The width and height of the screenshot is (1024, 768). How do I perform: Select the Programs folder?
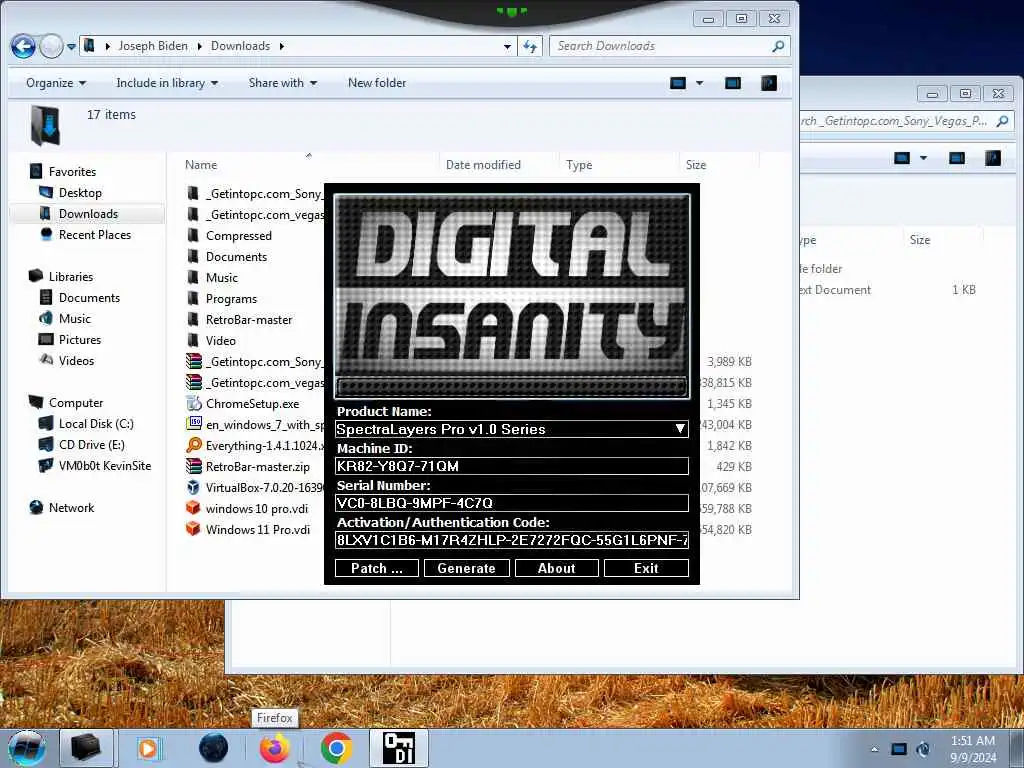(x=231, y=298)
